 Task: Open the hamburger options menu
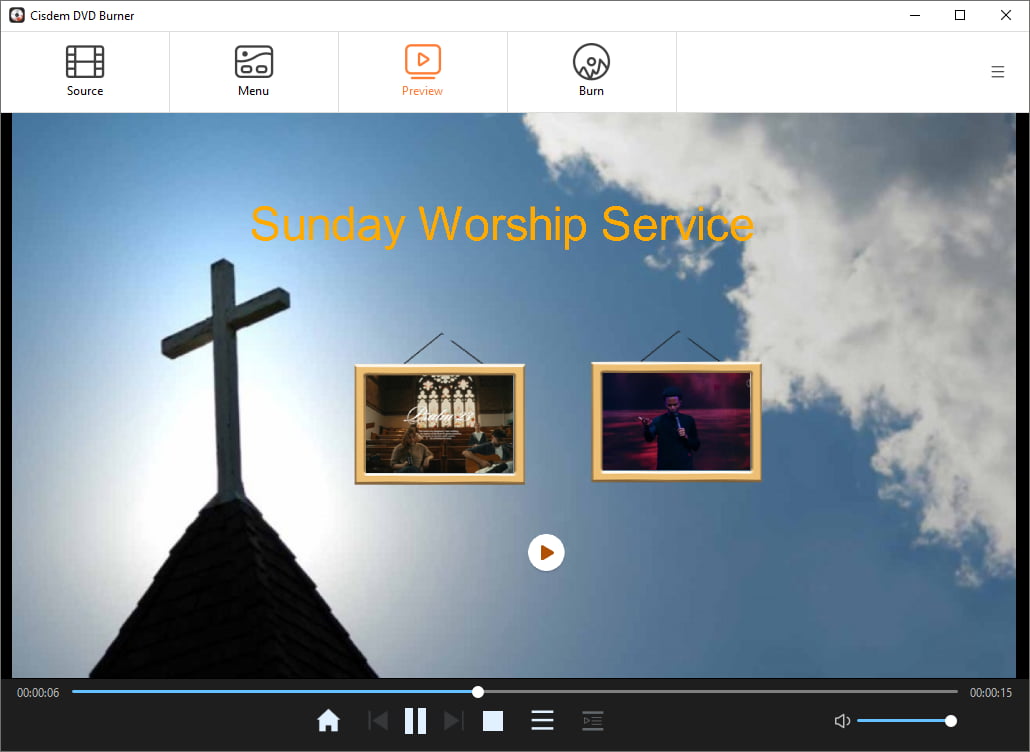tap(997, 71)
